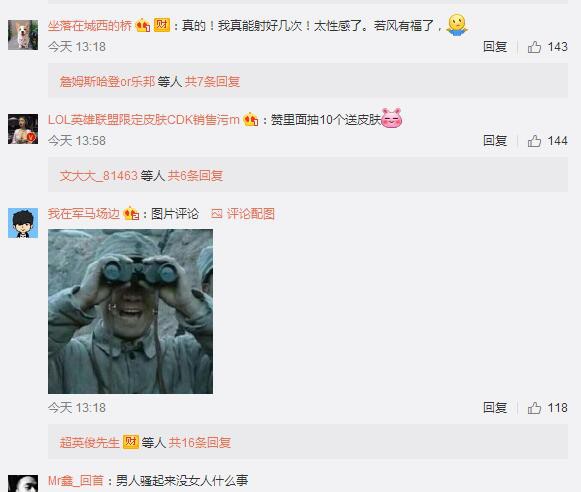581x492 pixels.
Task: Reply to 坐落在城西的桥's comment
Action: 495,47
